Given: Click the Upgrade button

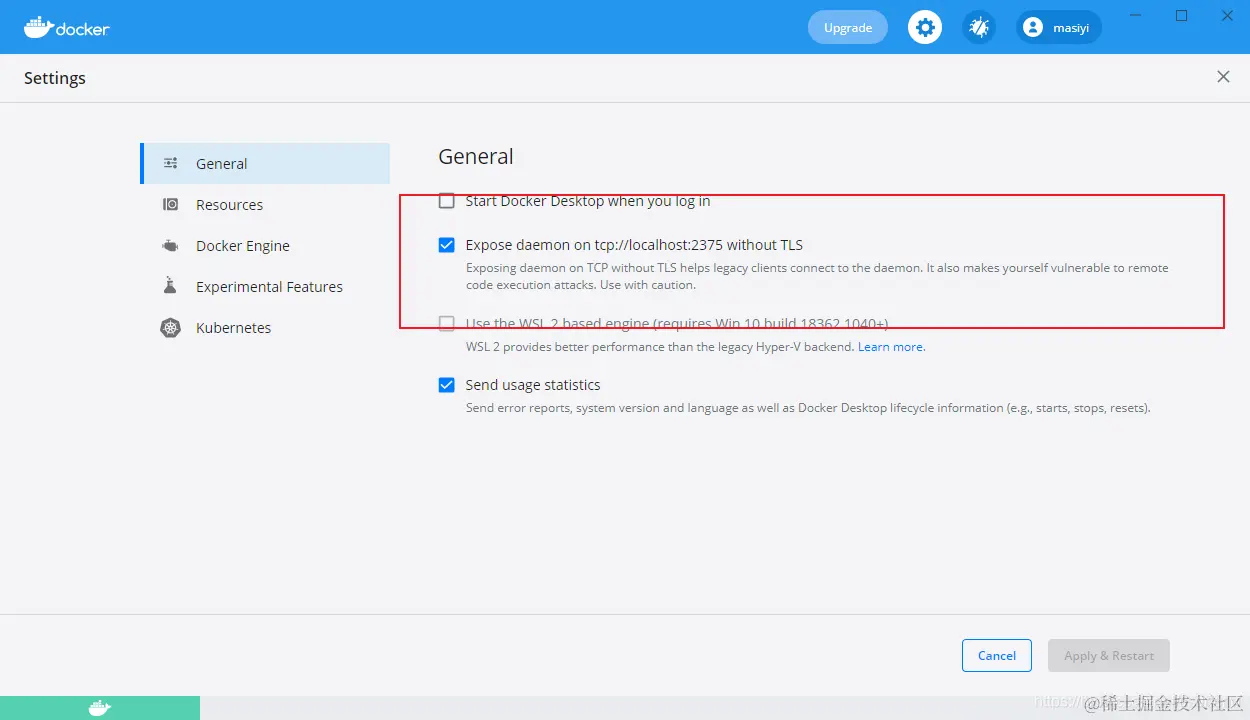Looking at the screenshot, I should tap(848, 28).
